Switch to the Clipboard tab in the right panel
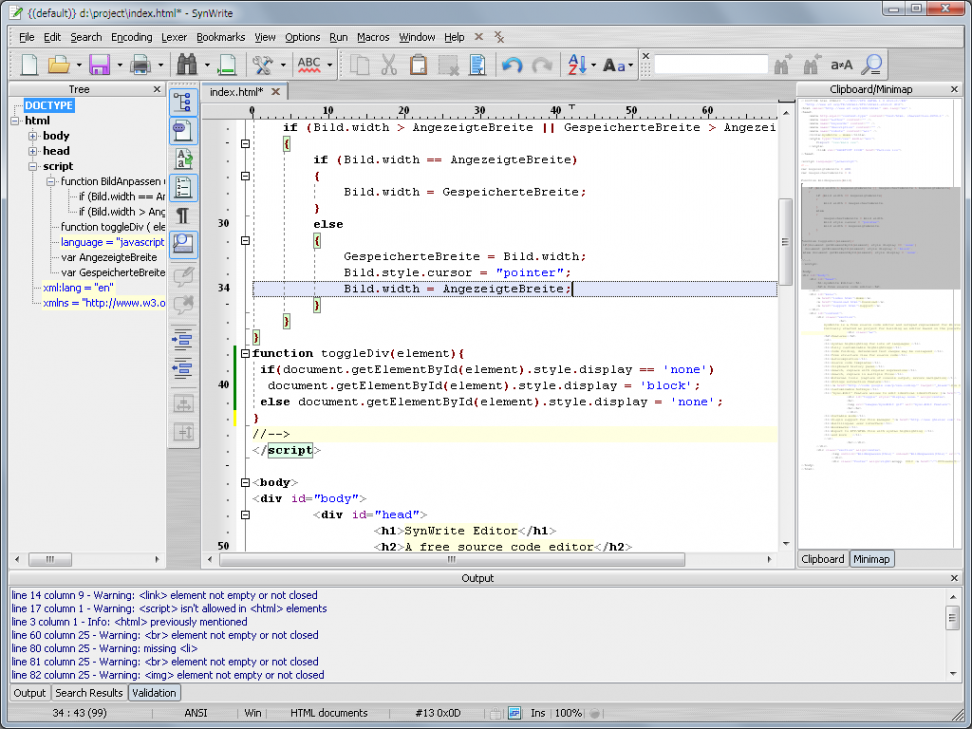Viewport: 972px width, 729px height. coord(822,559)
